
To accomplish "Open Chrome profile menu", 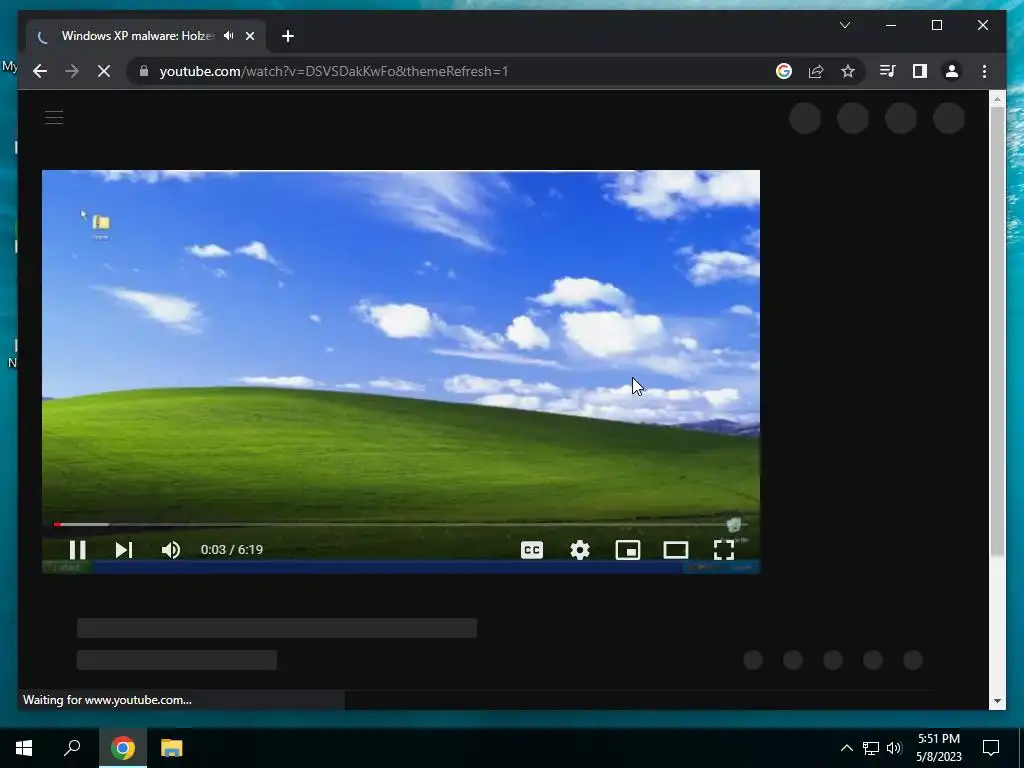I will click(952, 71).
